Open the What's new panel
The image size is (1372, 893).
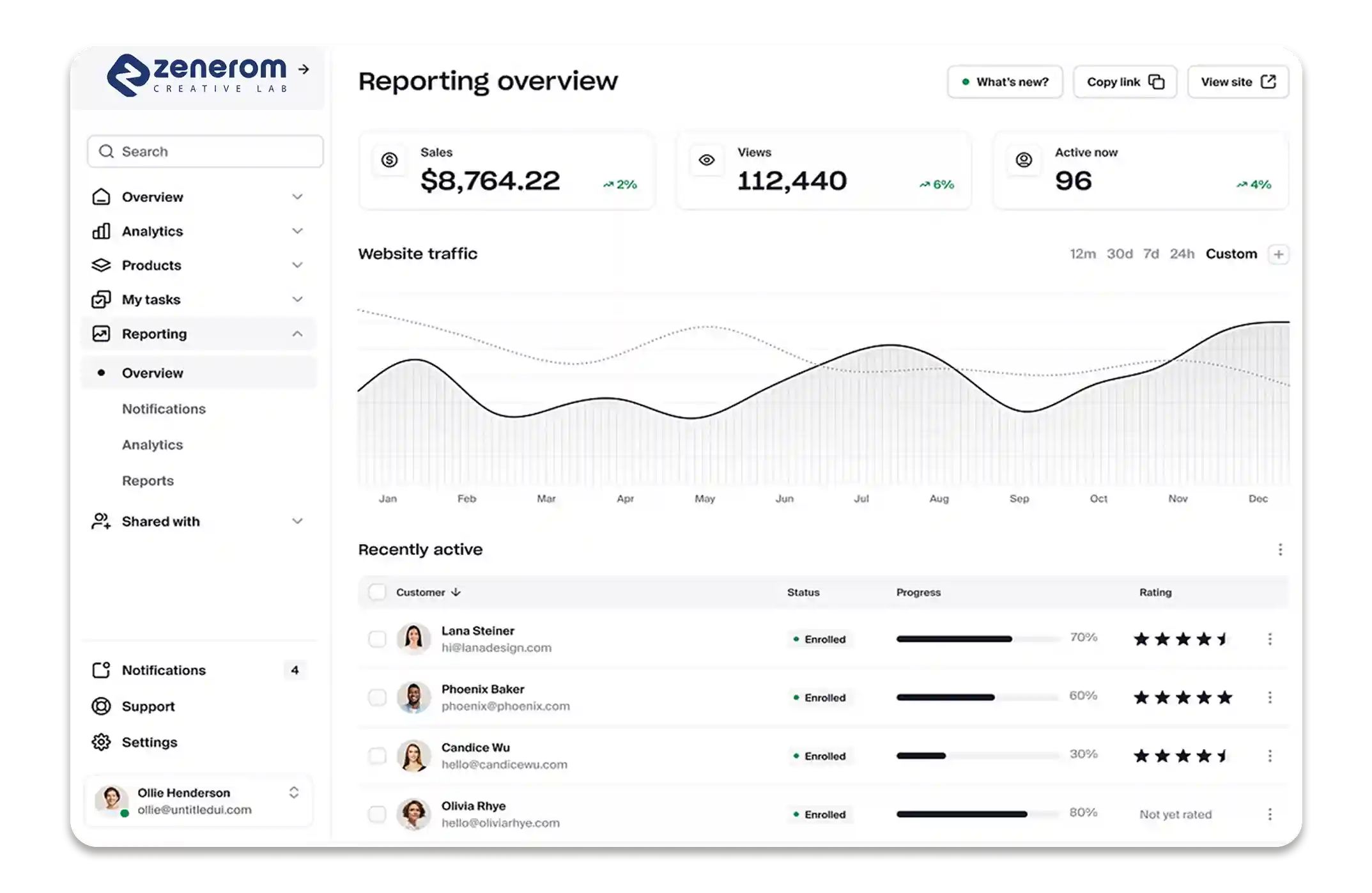point(1005,81)
